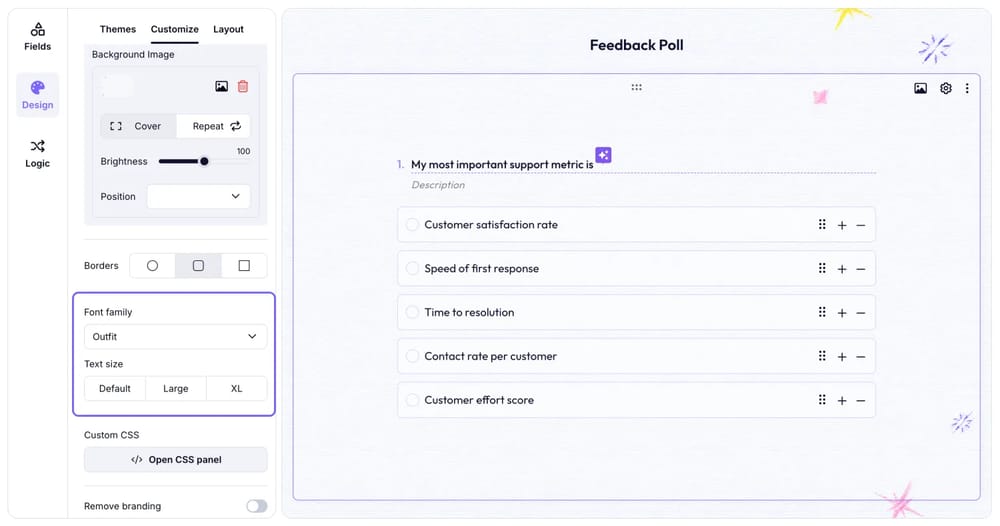1000x526 pixels.
Task: Open the Font family dropdown
Action: tap(175, 337)
